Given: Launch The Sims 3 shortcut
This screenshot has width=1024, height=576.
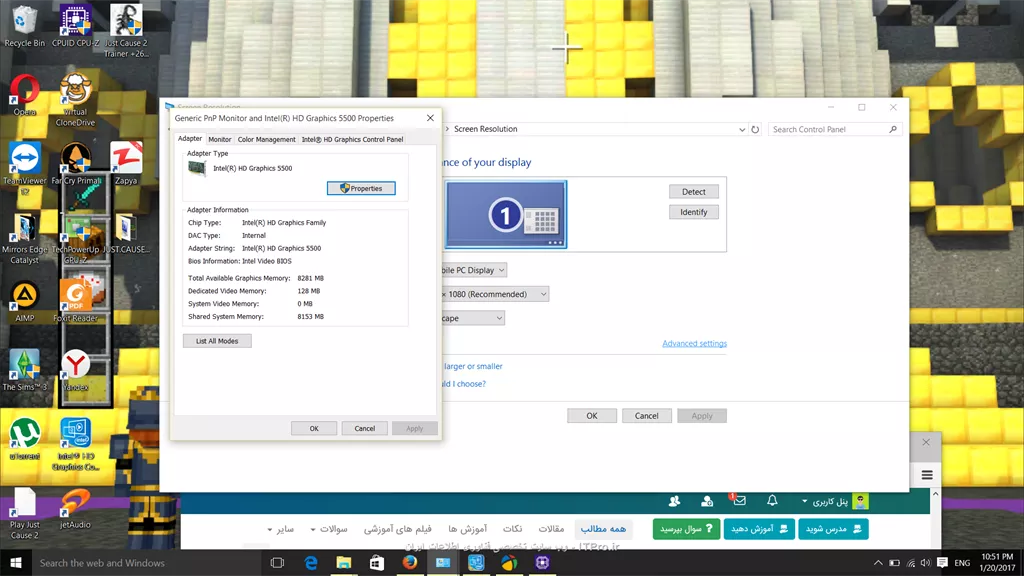Looking at the screenshot, I should (x=24, y=370).
